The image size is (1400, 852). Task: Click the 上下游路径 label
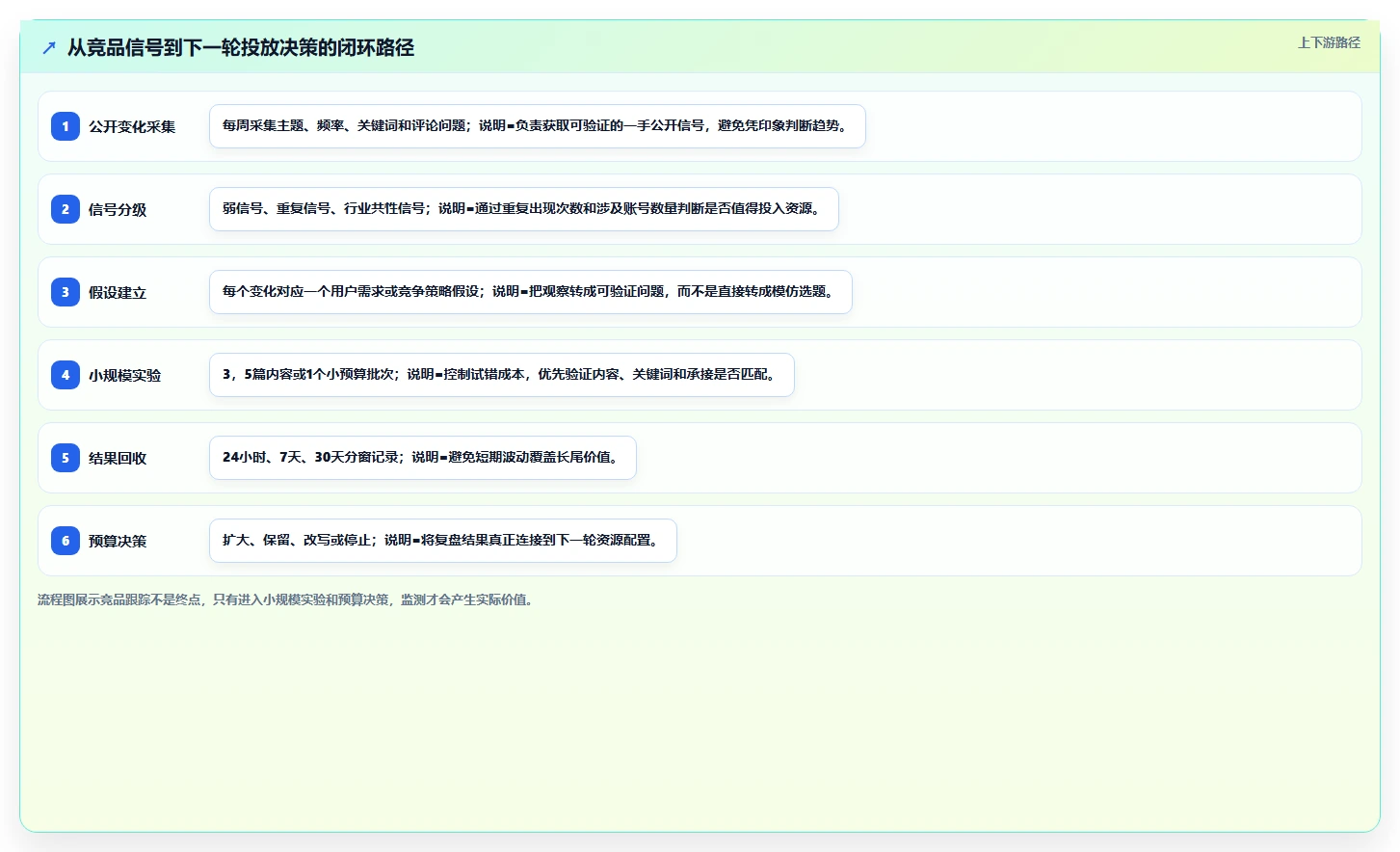pyautogui.click(x=1329, y=42)
